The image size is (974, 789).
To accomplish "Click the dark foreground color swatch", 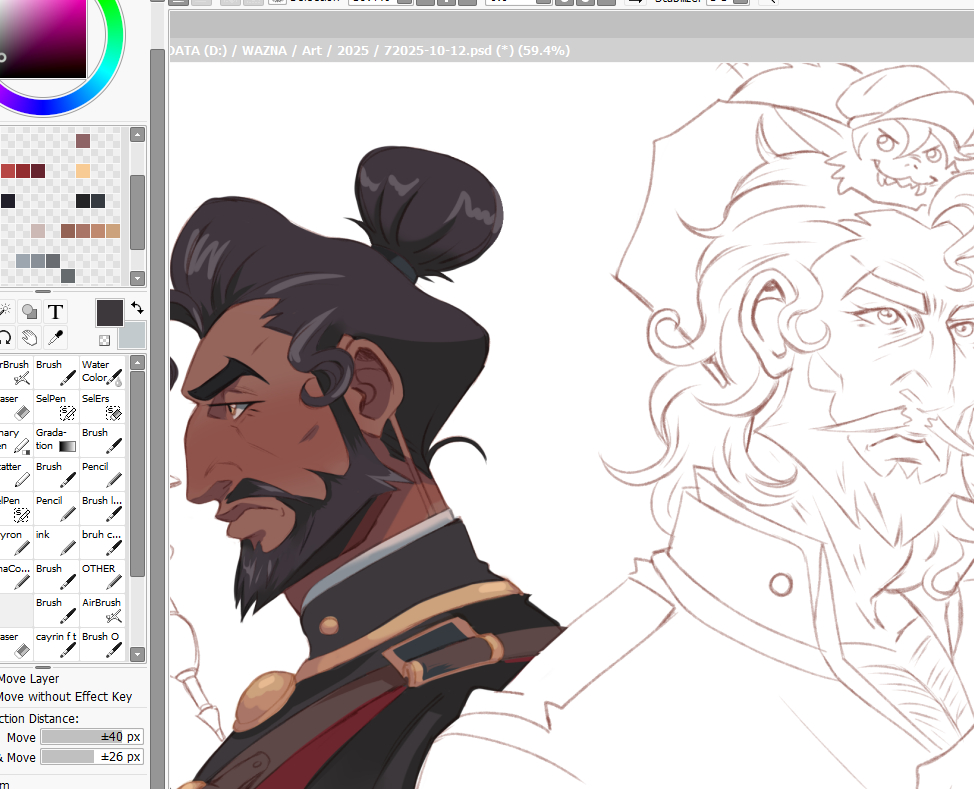I will point(109,312).
